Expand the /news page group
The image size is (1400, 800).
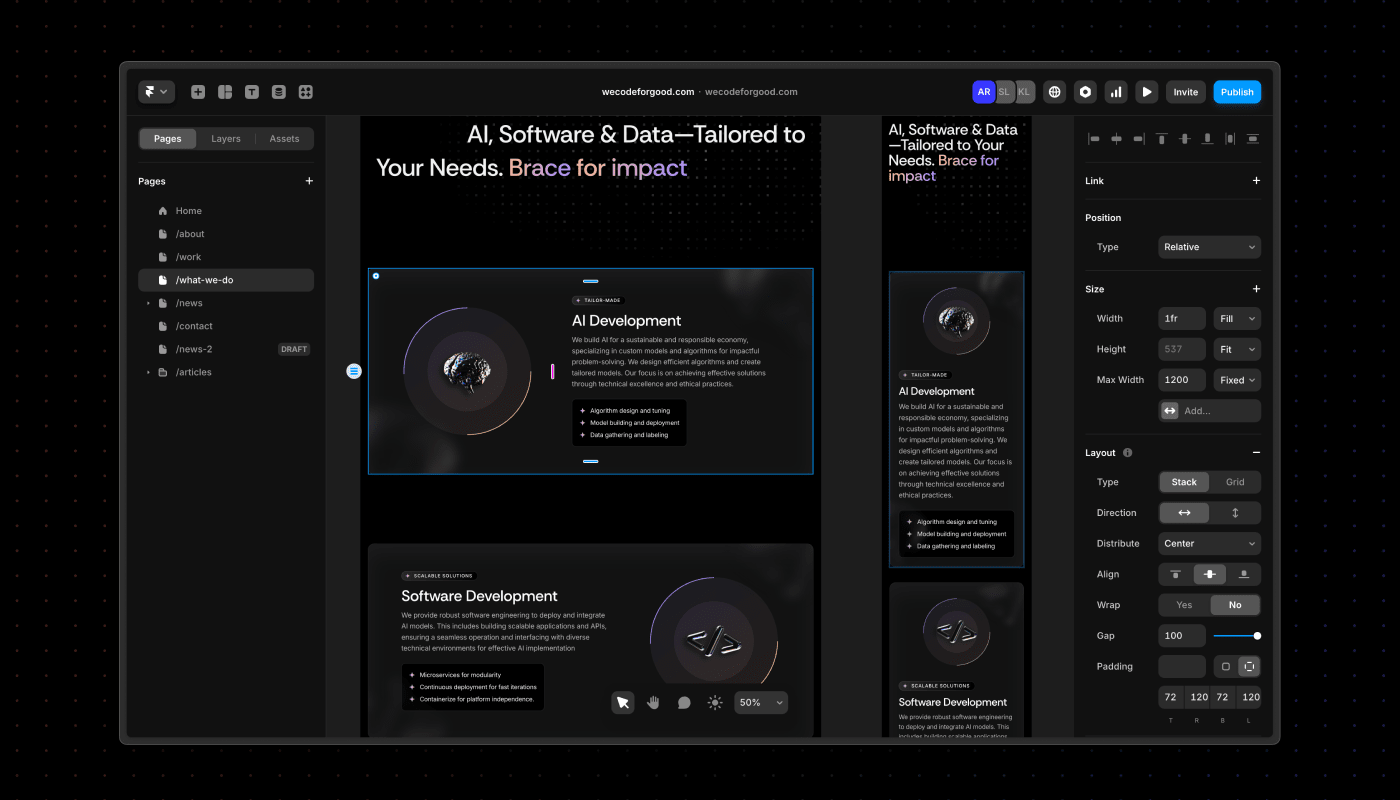148,303
